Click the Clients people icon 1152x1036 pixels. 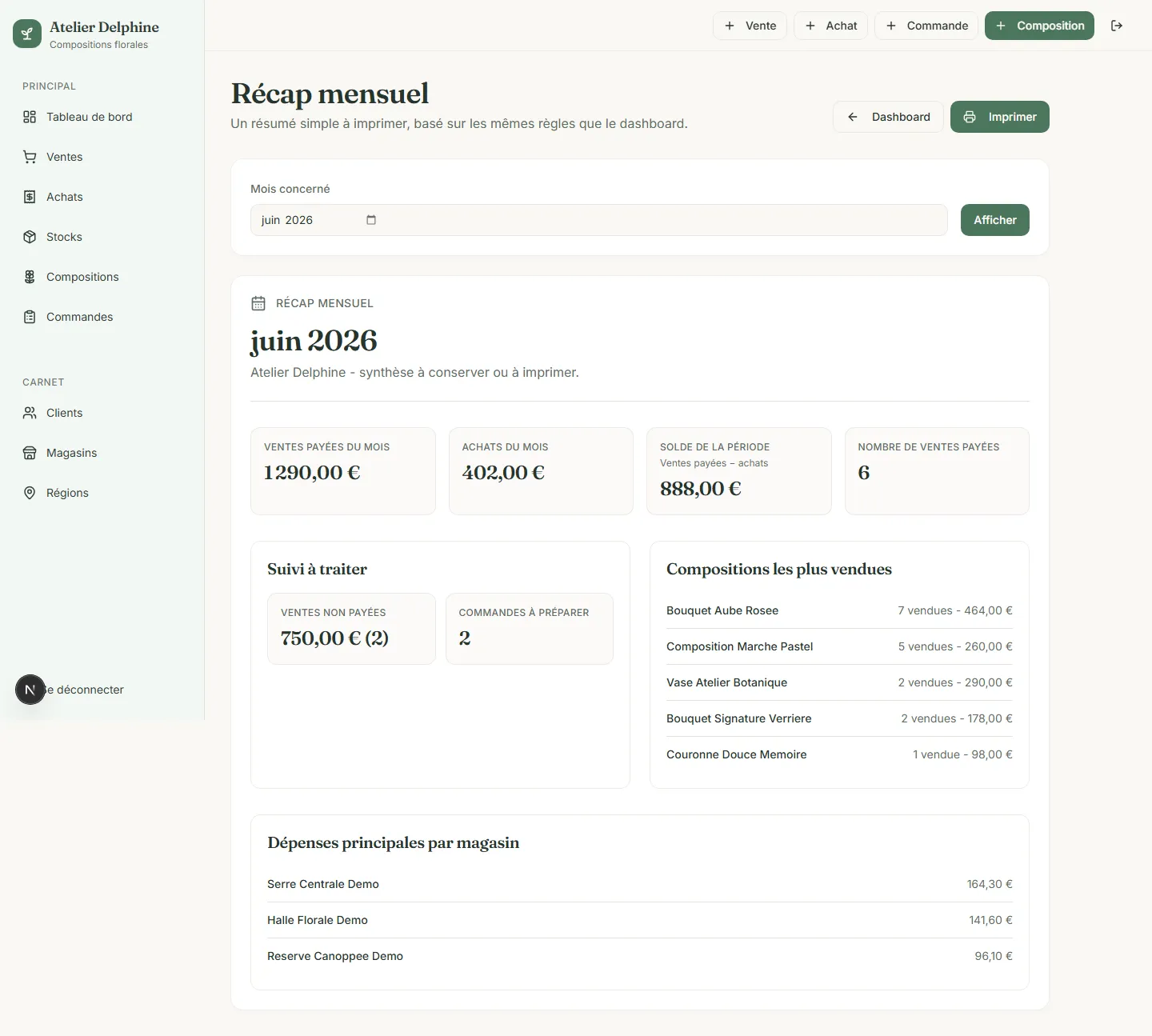(30, 413)
